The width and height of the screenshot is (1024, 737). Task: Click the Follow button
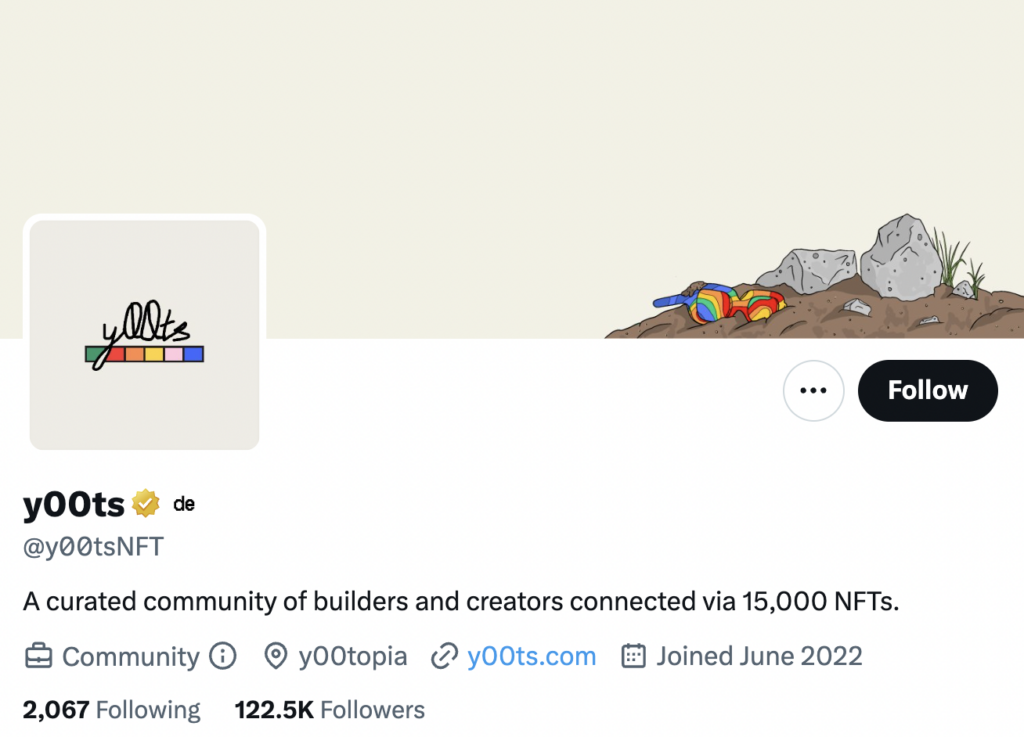927,391
